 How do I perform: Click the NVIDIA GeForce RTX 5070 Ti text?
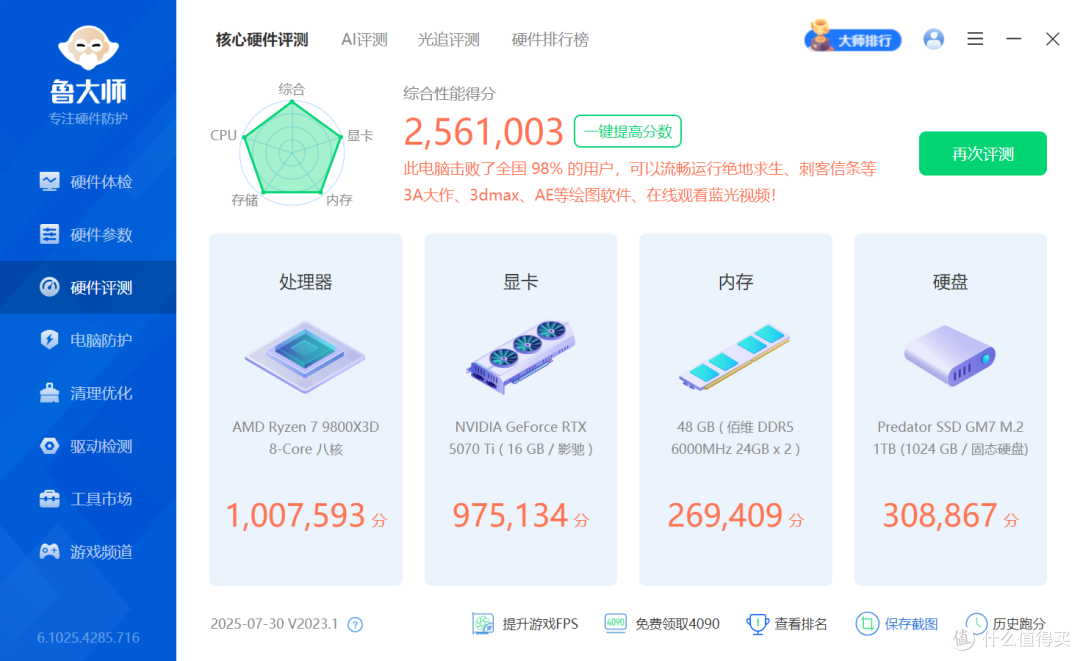(x=521, y=438)
